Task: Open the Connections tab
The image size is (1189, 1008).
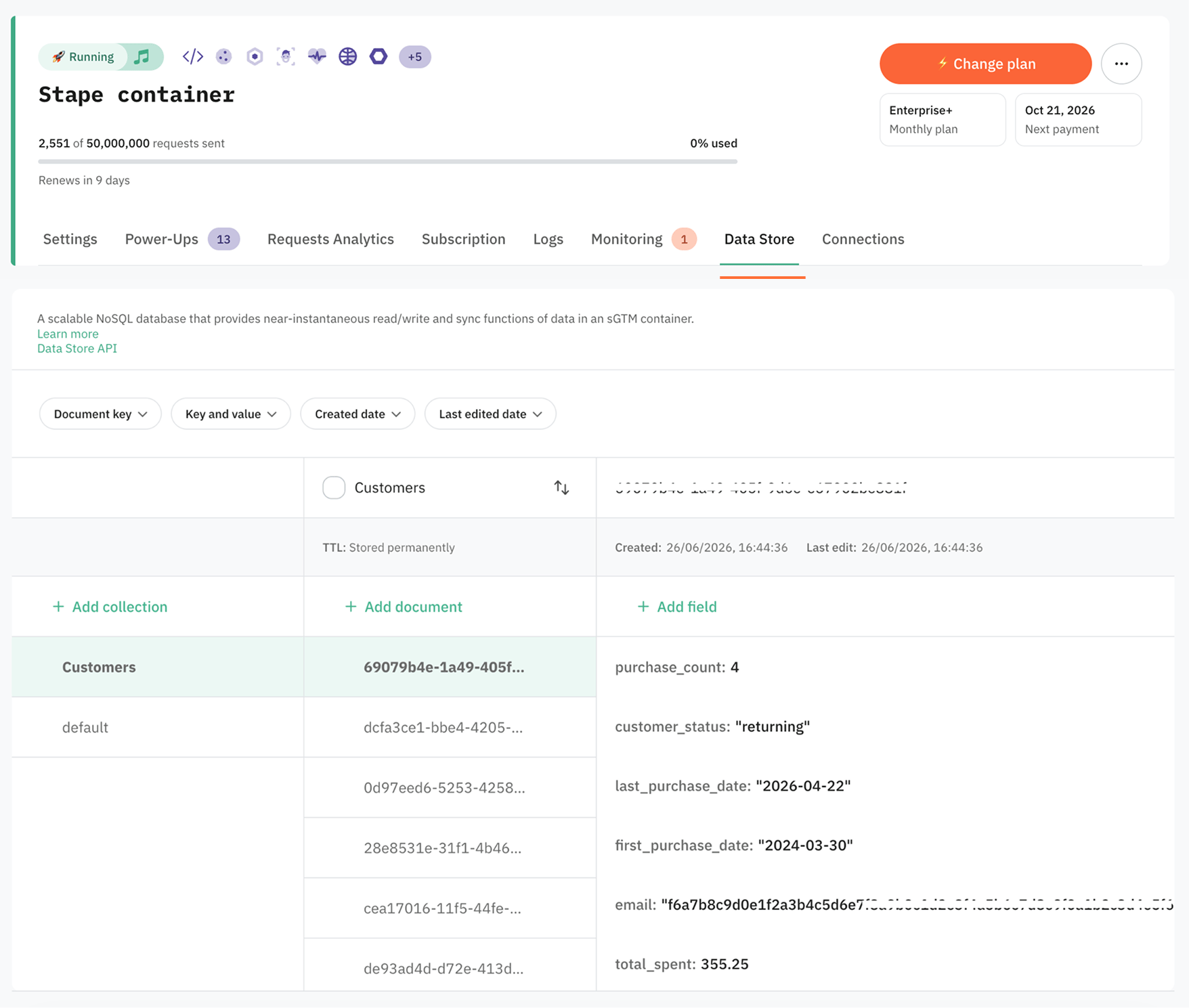Action: (x=863, y=239)
